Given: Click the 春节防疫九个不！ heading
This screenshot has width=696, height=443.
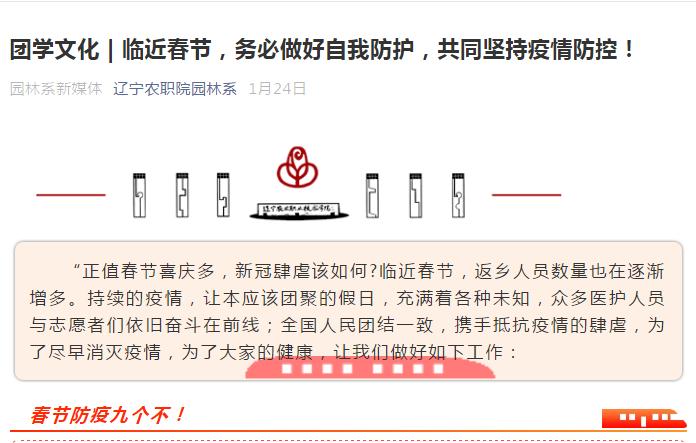Looking at the screenshot, I should (108, 415).
